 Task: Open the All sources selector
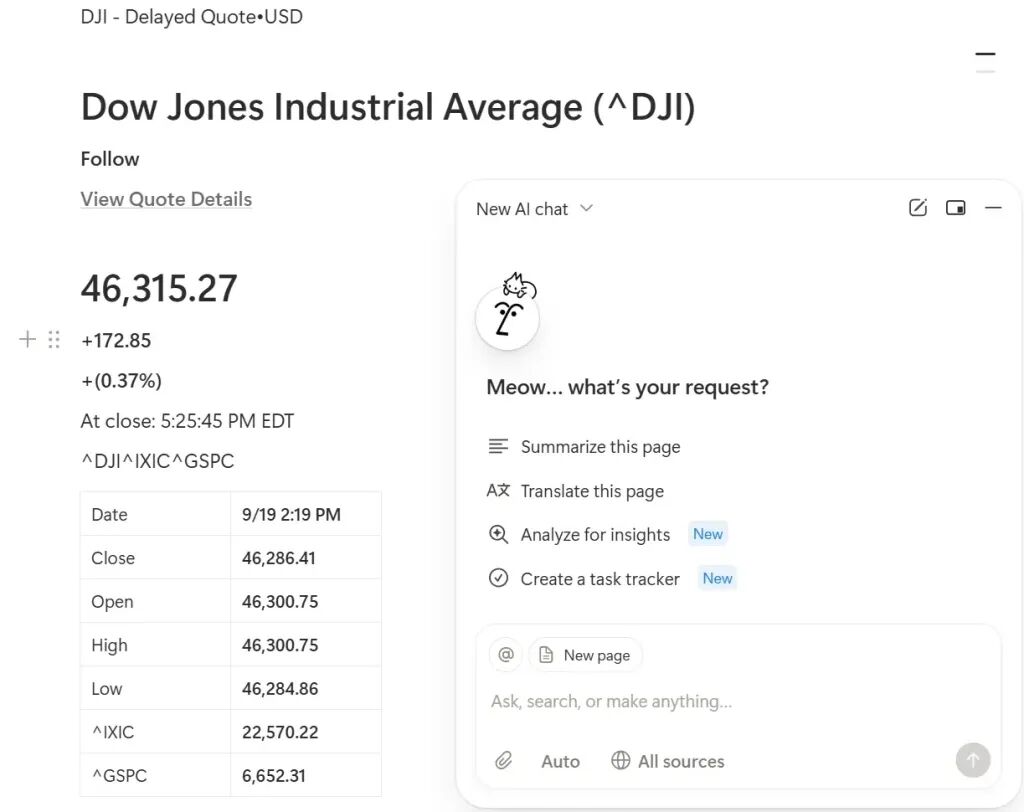pos(668,761)
